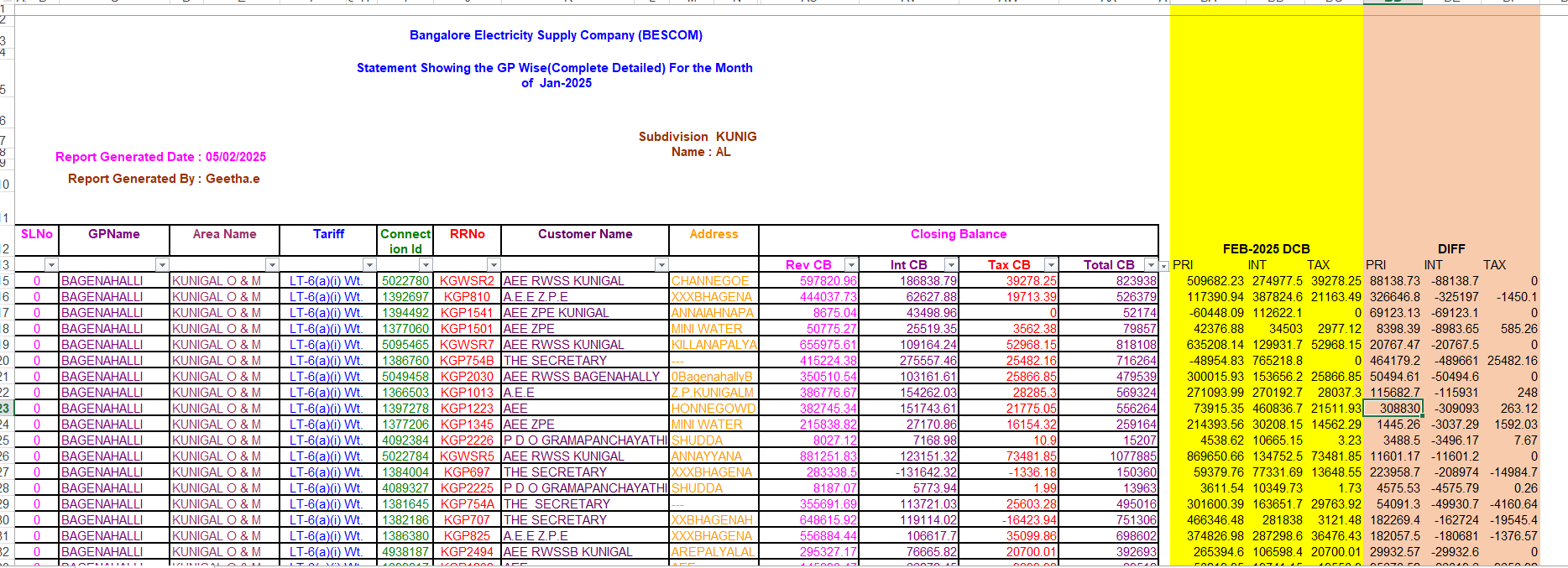Screen dimensions: 1568x568
Task: Select RRNo cell KGP2494
Action: coord(468,552)
